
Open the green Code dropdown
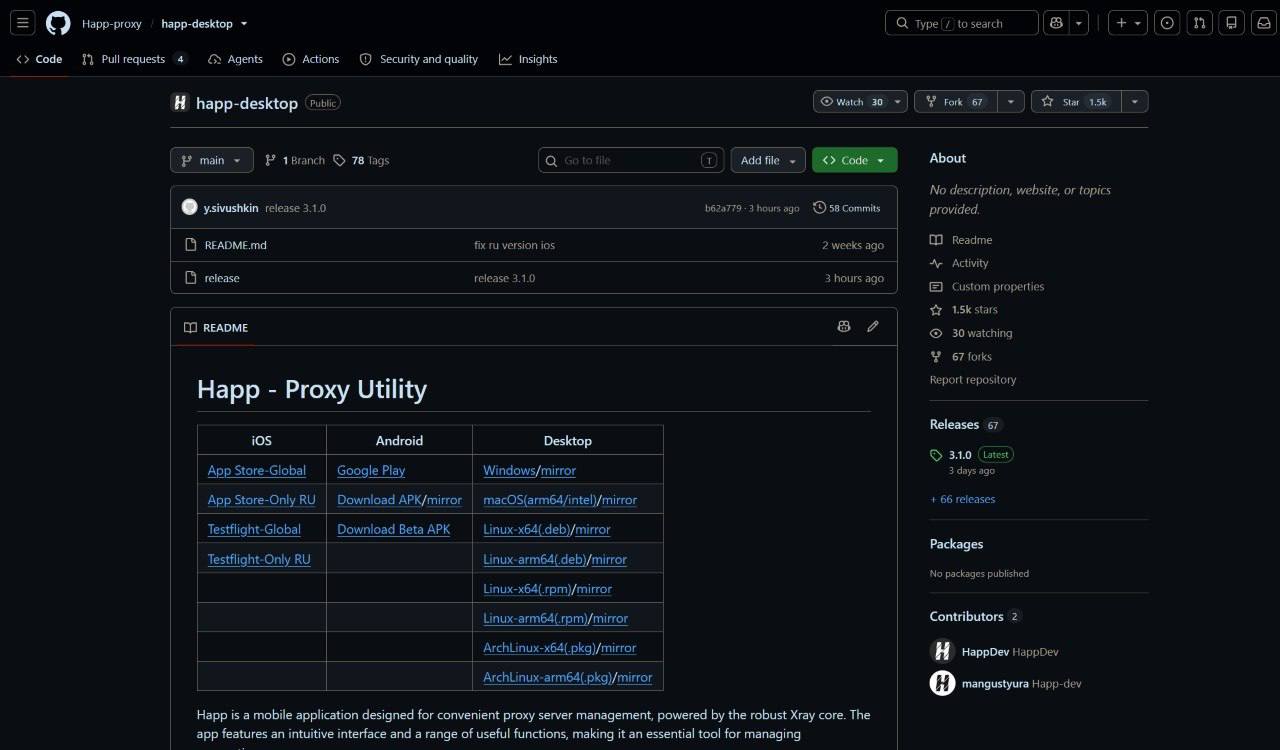[x=855, y=160]
